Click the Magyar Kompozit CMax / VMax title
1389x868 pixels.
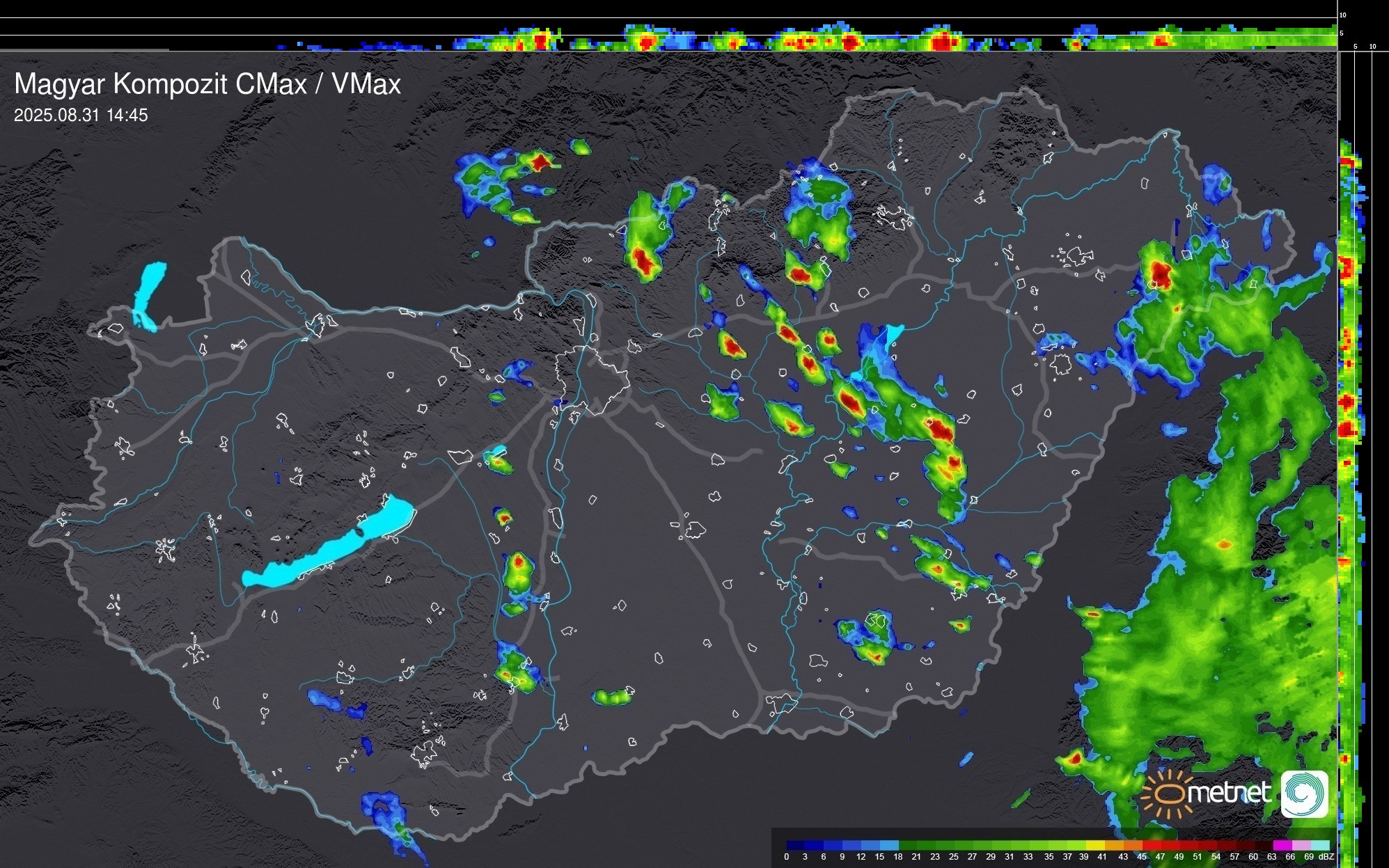click(x=207, y=84)
